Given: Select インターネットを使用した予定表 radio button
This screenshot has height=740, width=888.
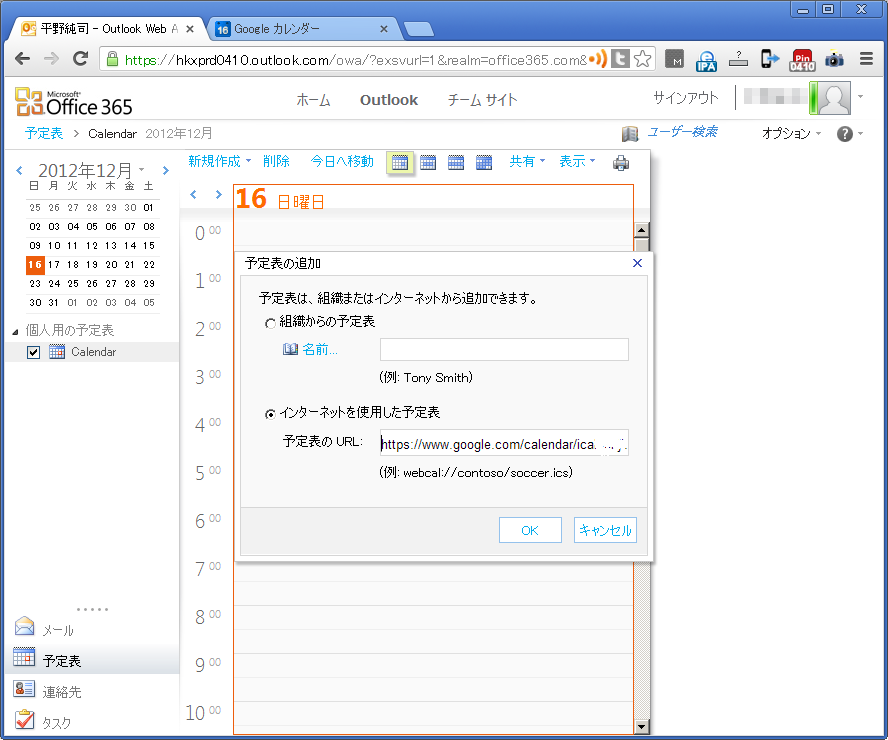Looking at the screenshot, I should pos(269,413).
